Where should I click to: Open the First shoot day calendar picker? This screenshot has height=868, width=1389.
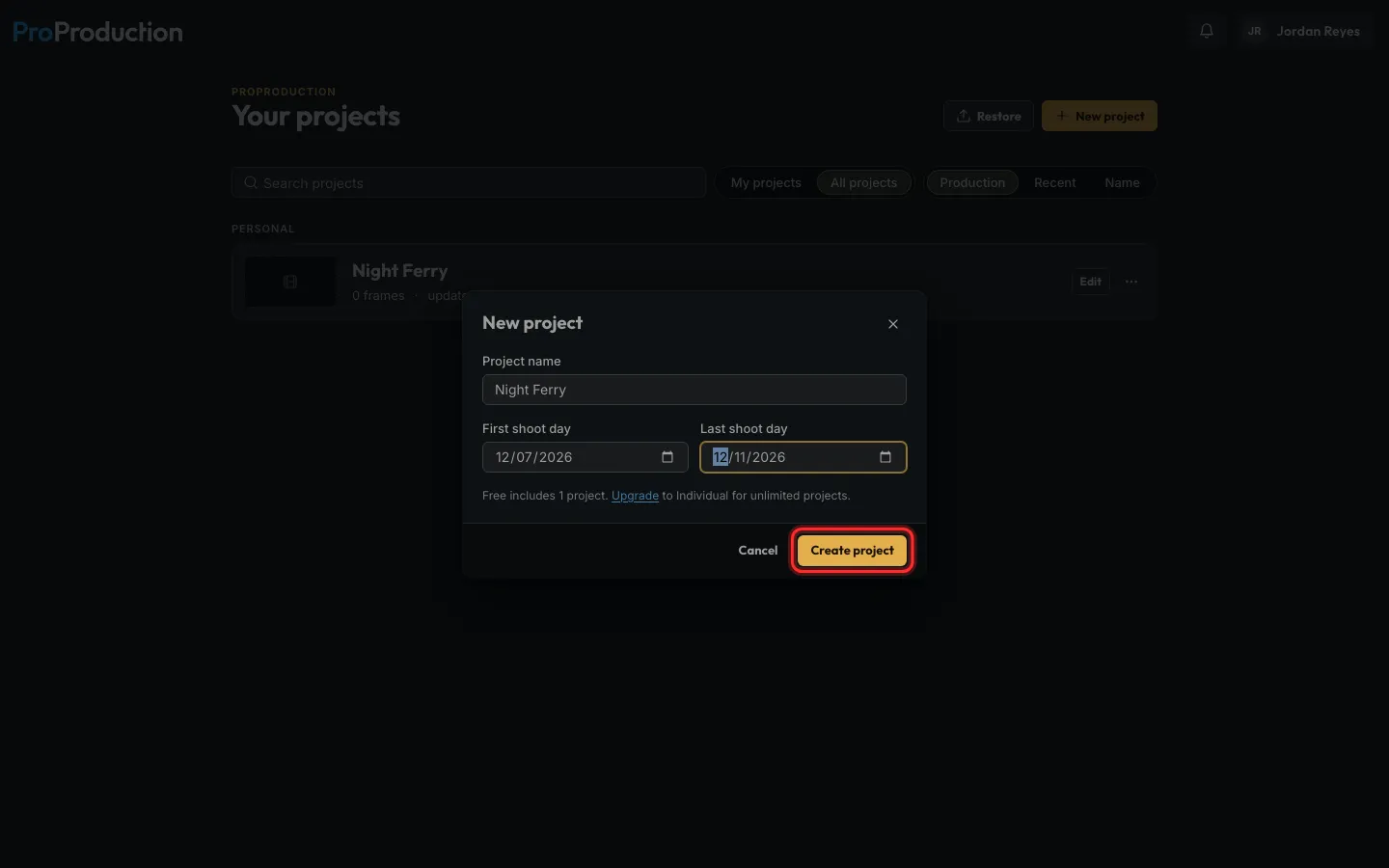tap(667, 457)
